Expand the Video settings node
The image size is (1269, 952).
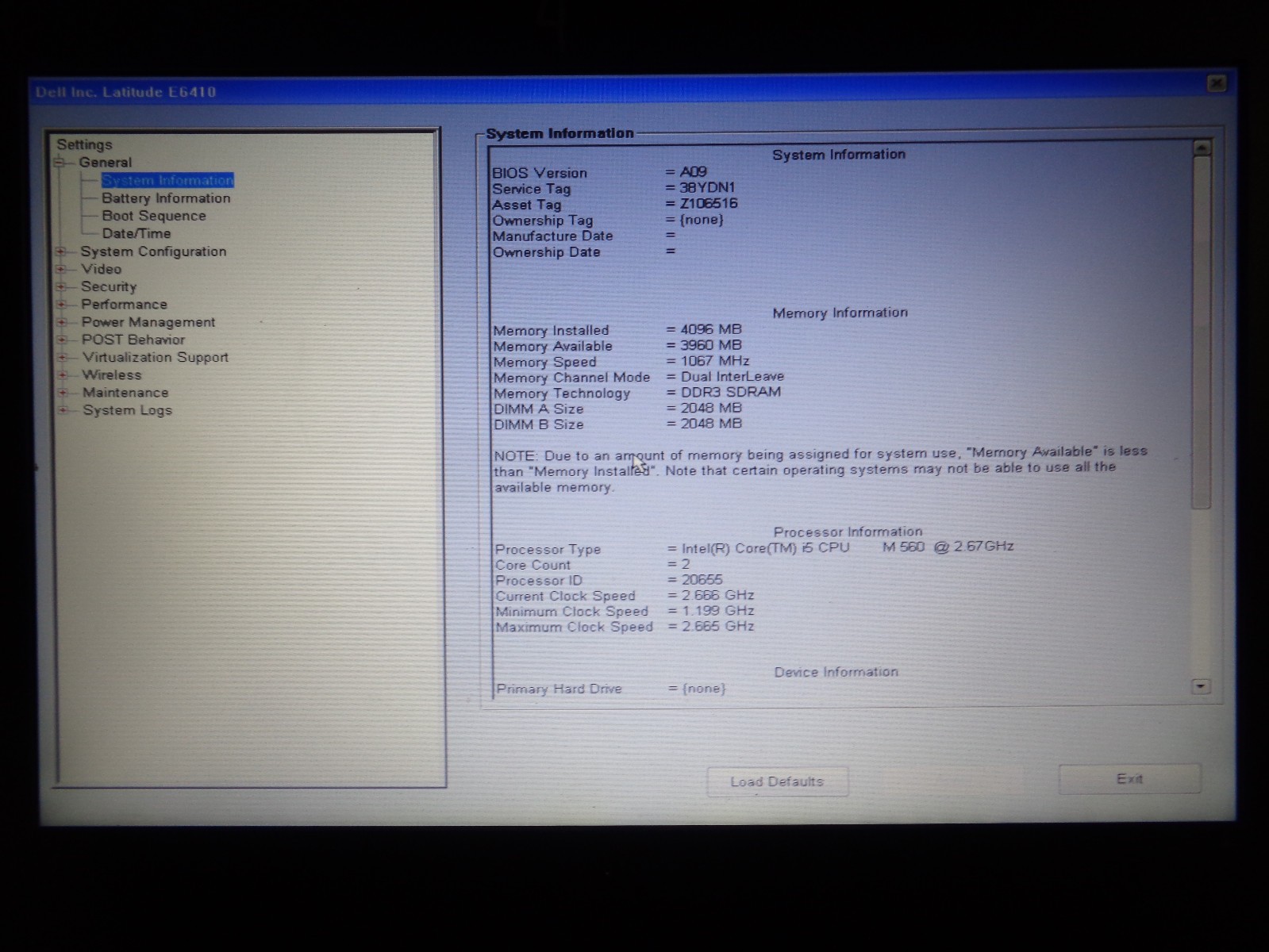[60, 269]
